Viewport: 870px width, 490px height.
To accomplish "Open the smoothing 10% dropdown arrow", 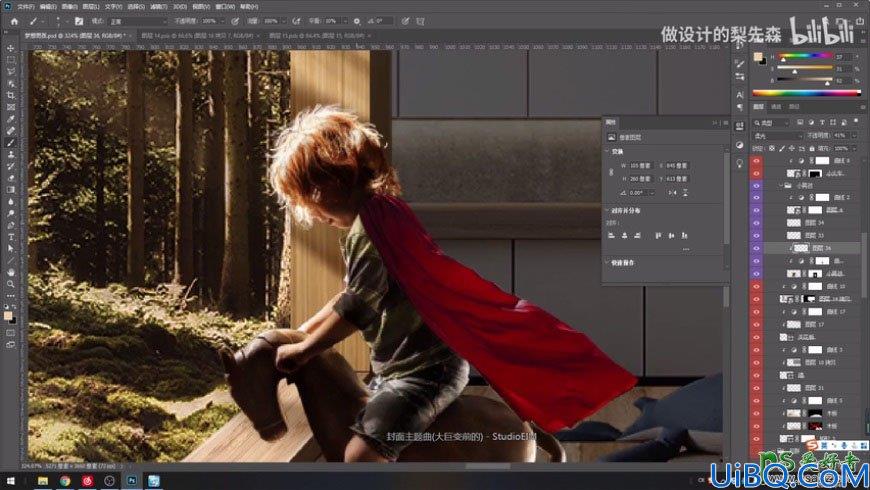I will coord(344,21).
